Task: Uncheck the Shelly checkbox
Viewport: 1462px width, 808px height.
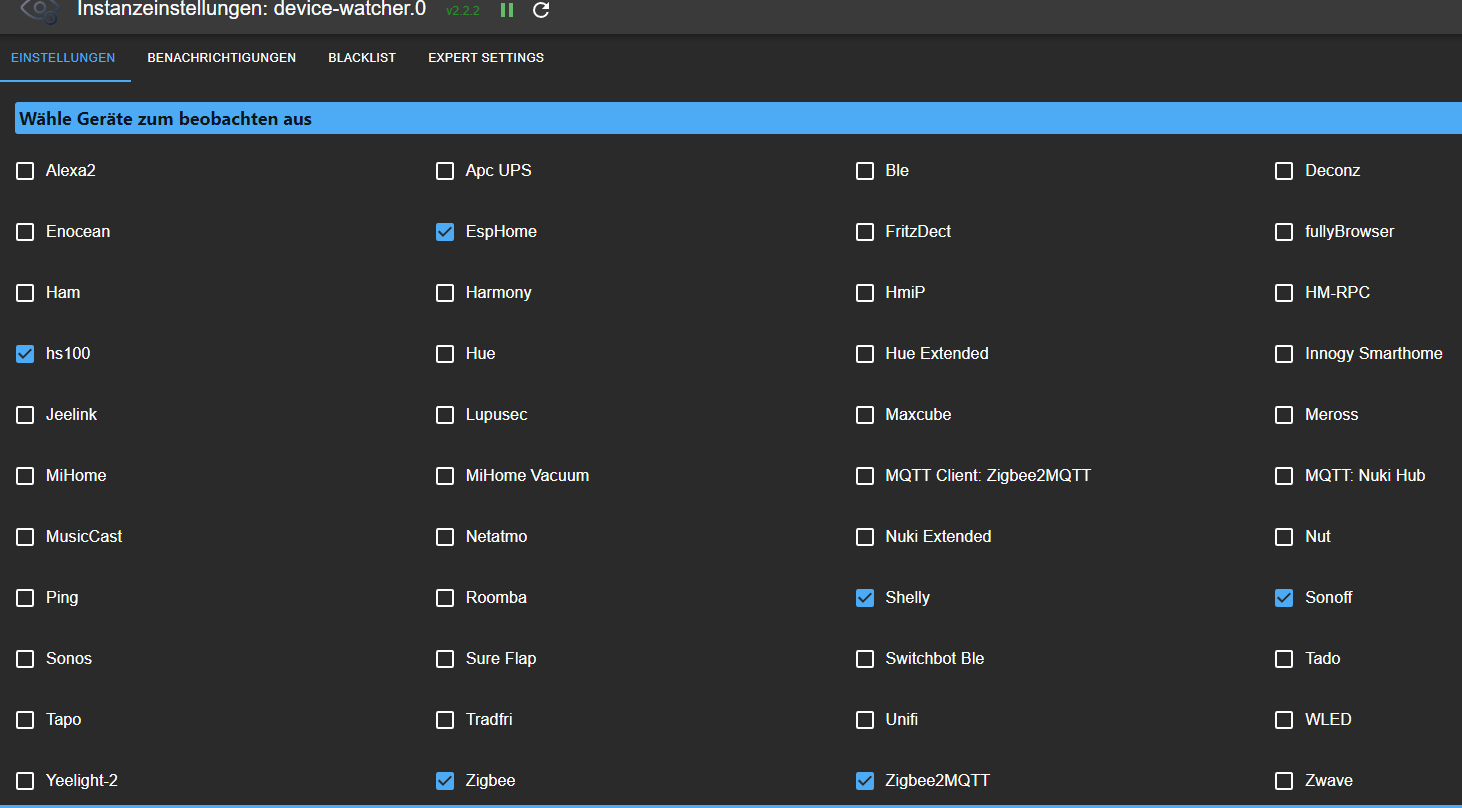Action: point(865,598)
